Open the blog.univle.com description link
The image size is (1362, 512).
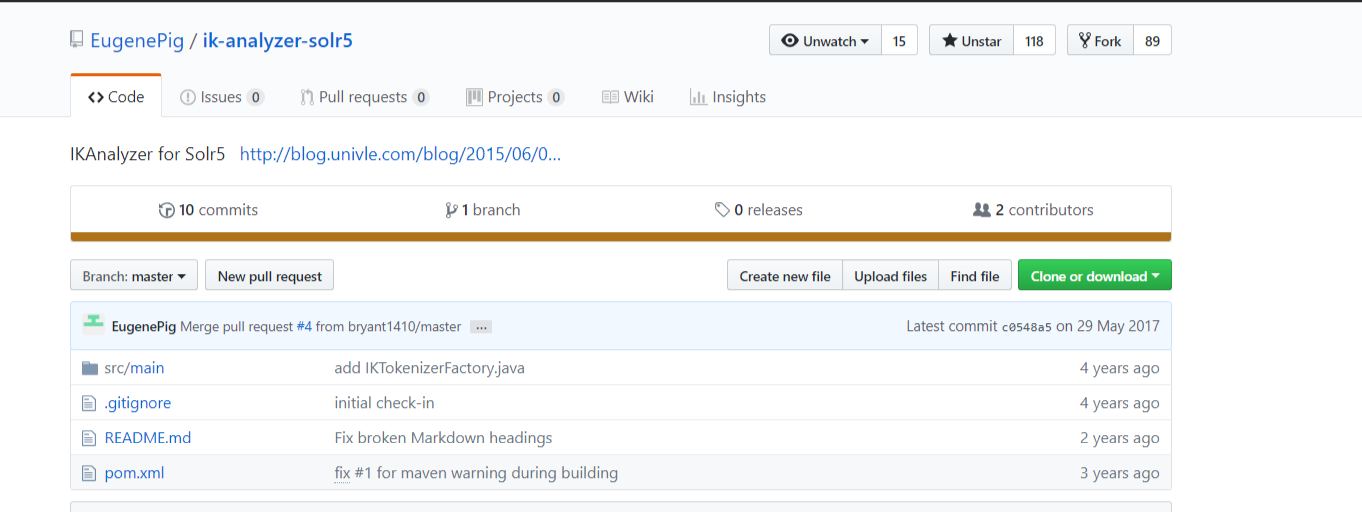400,154
